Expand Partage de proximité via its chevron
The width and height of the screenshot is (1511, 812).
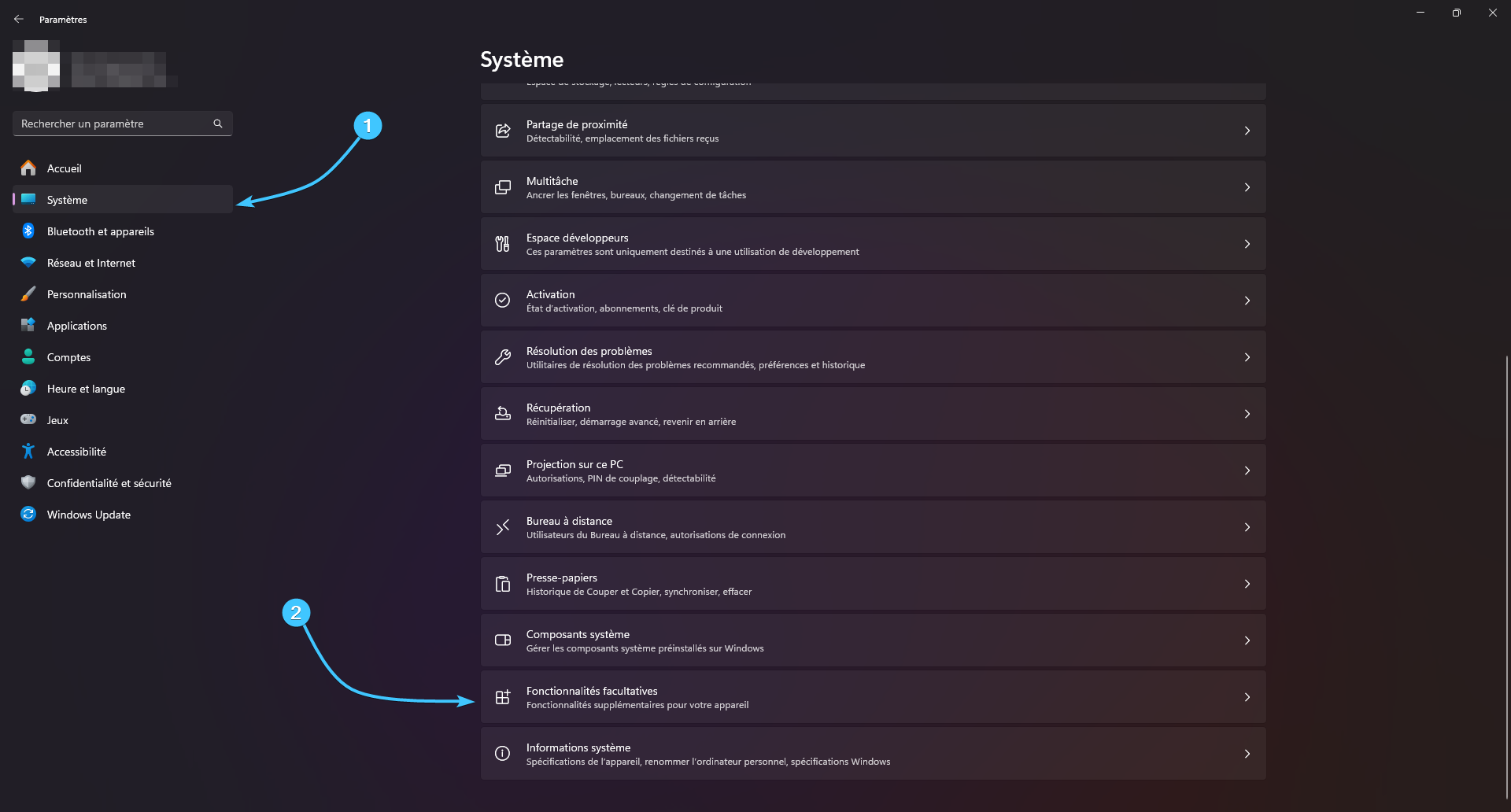1247,131
